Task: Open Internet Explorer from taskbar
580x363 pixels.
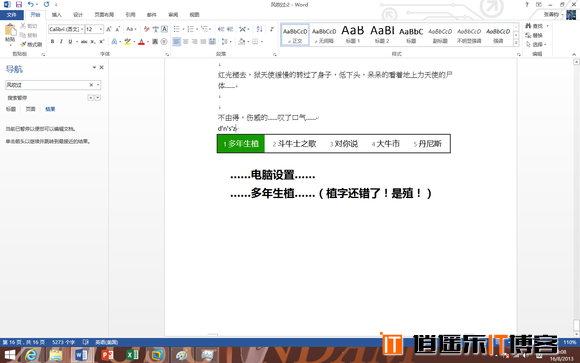Action: pyautogui.click(x=31, y=355)
